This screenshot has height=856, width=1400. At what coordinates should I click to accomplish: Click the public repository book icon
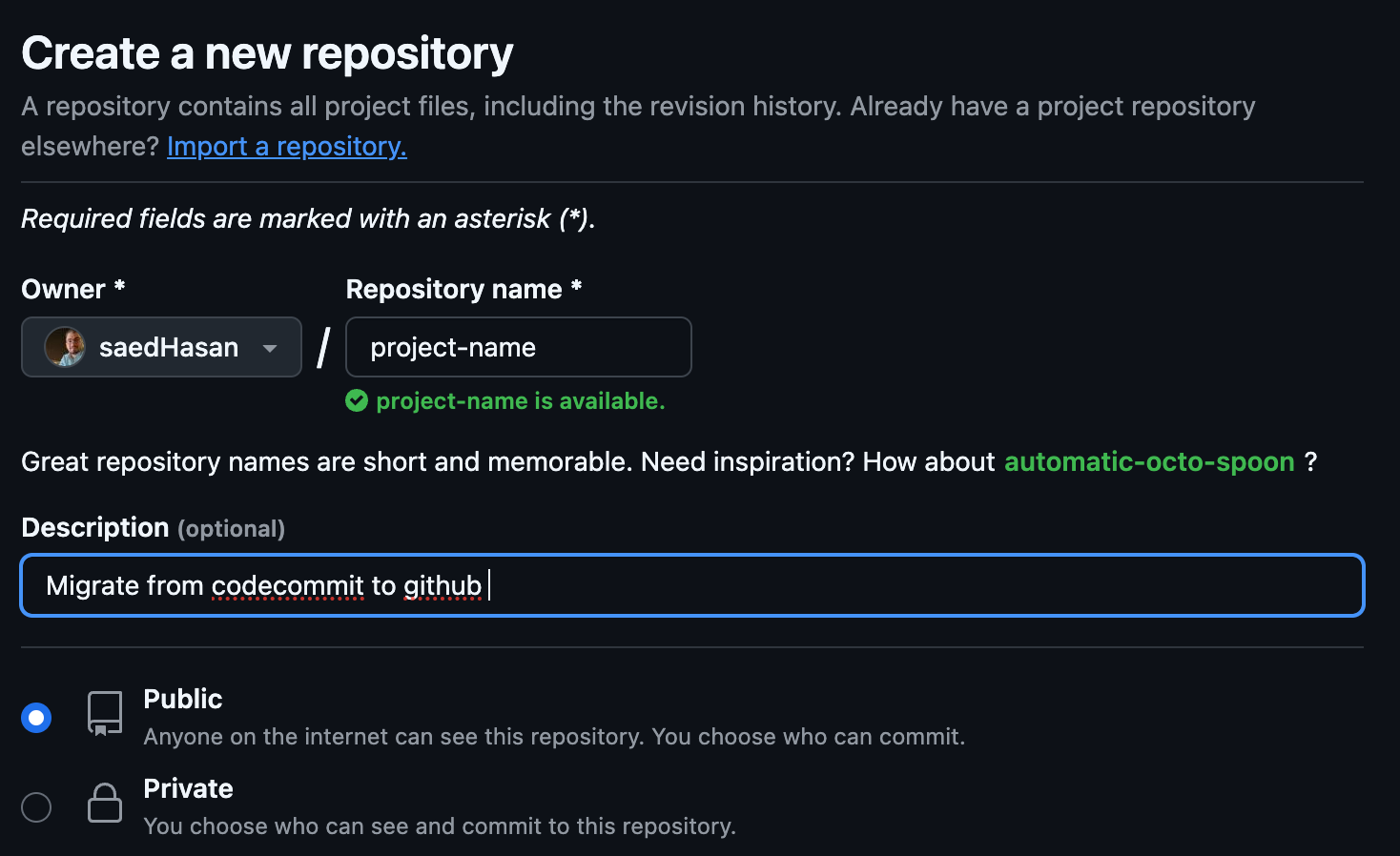(105, 714)
